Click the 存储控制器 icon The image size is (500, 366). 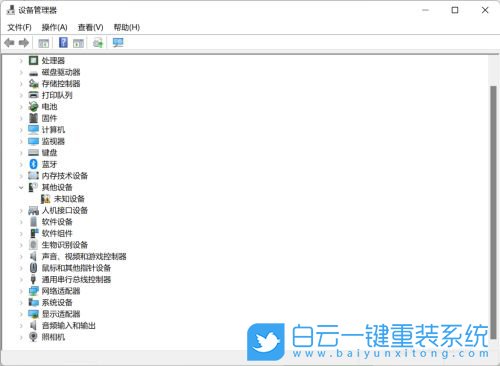(x=33, y=83)
